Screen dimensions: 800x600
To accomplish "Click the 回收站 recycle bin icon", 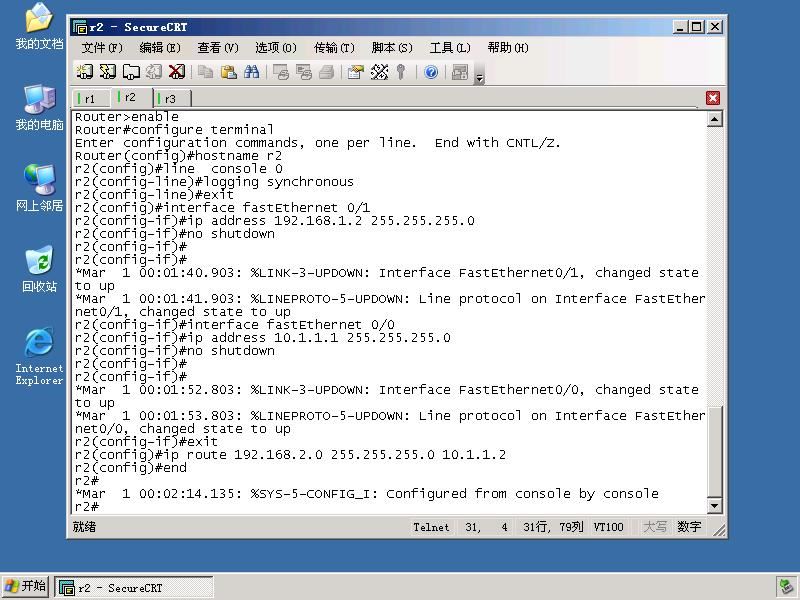I will point(39,269).
